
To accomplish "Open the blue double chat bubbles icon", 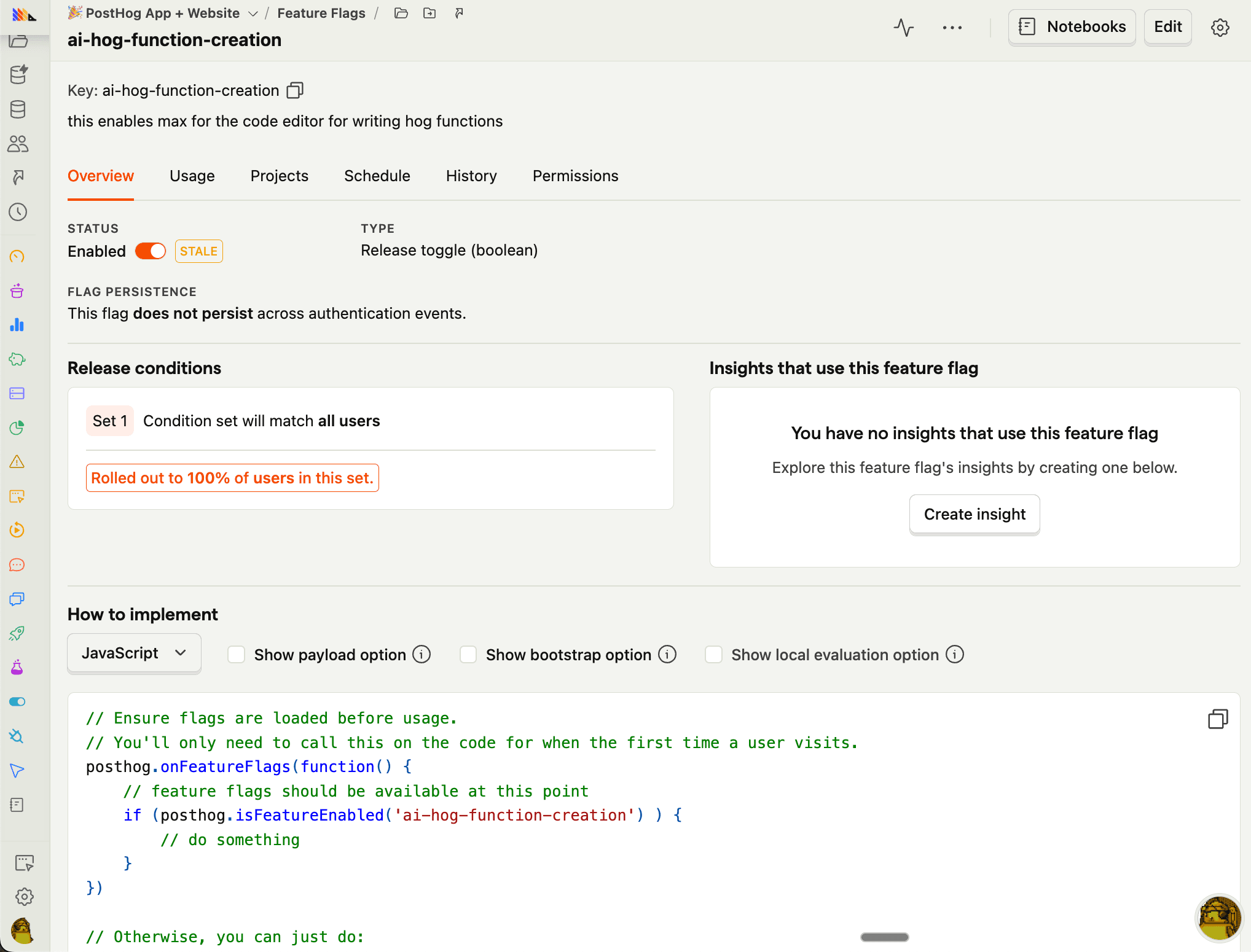I will 17,599.
